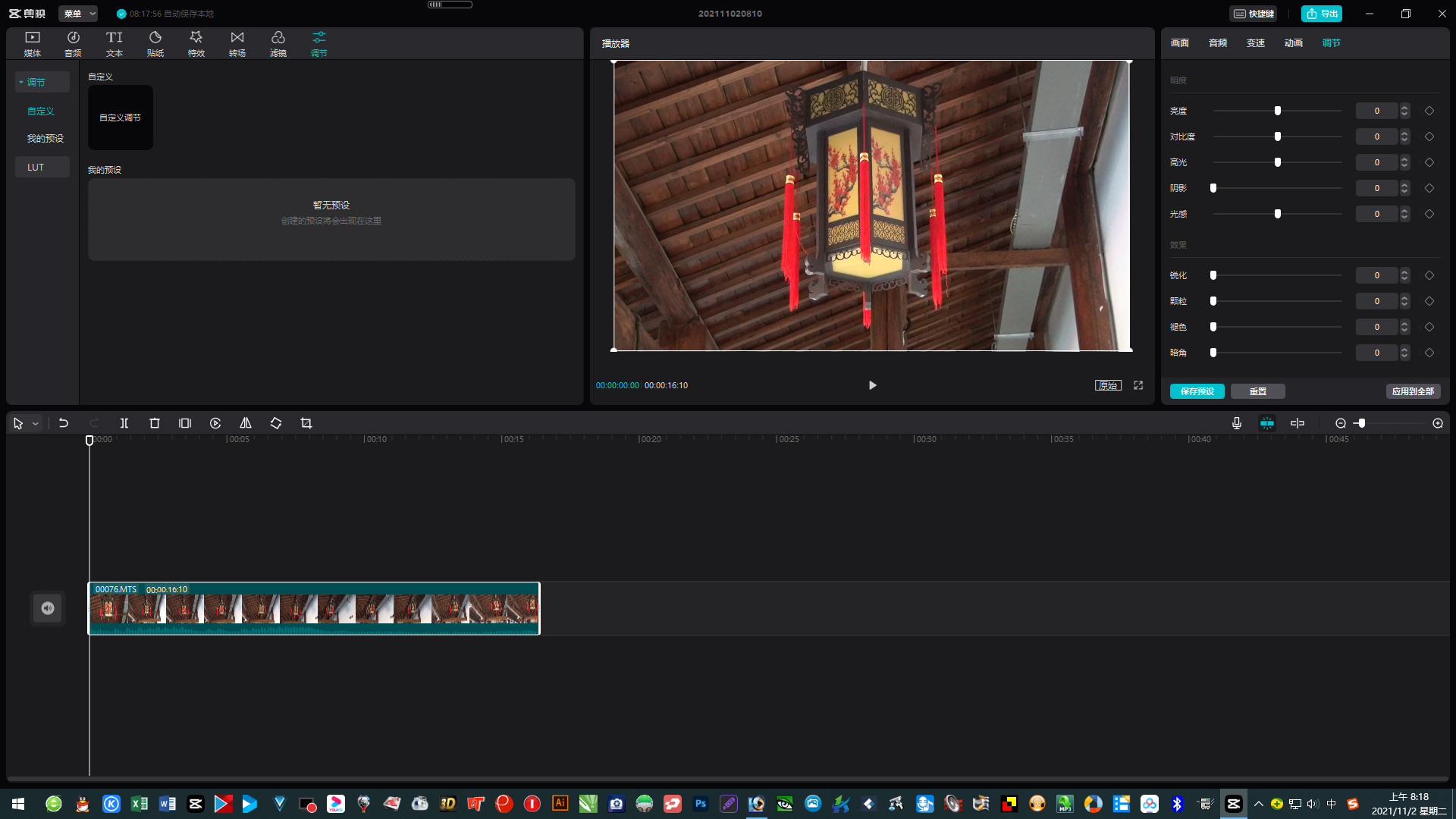Open Word from the taskbar
Viewport: 1456px width, 819px height.
(x=167, y=804)
